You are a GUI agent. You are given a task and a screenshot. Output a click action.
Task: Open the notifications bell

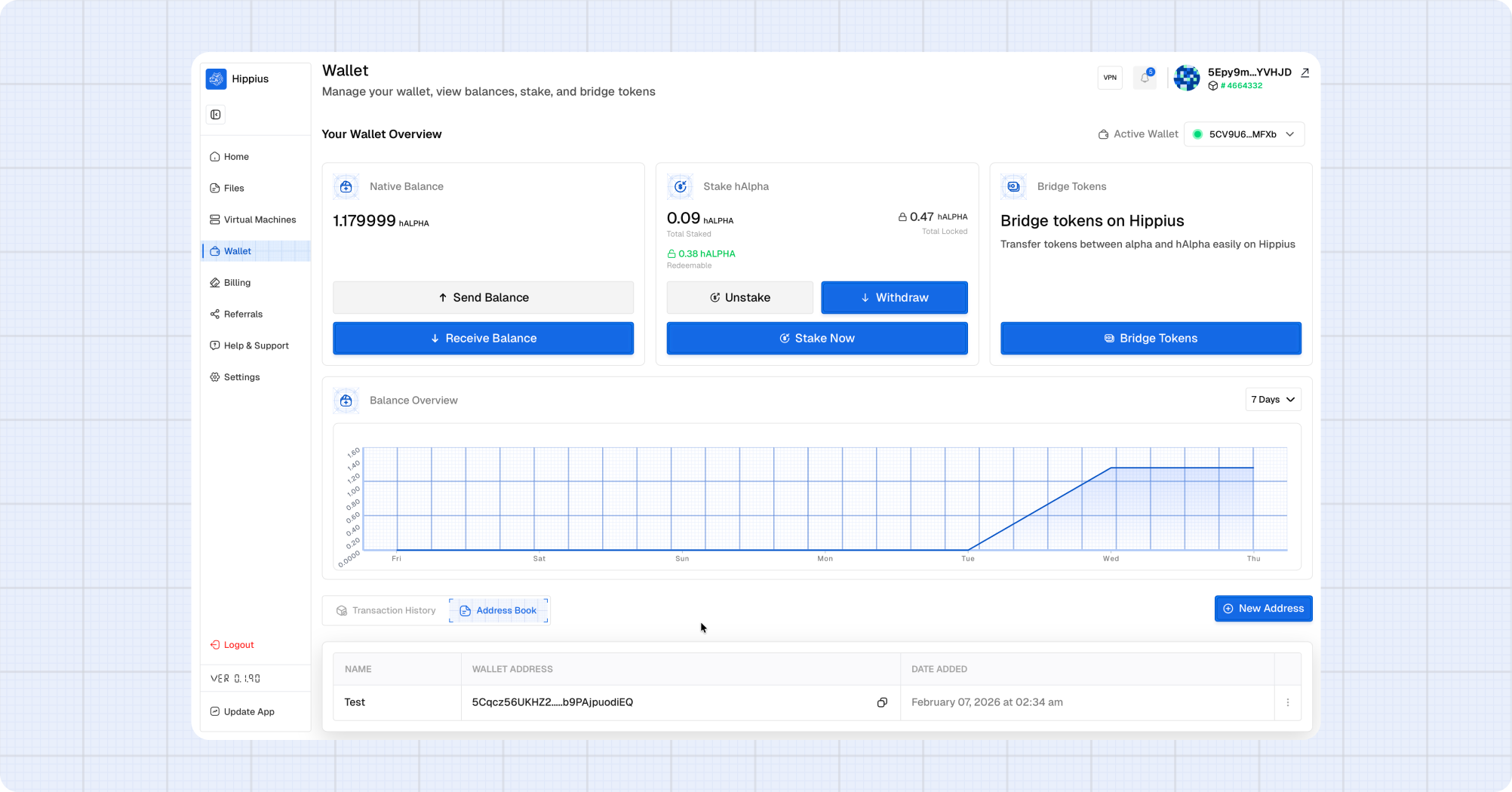[x=1145, y=78]
